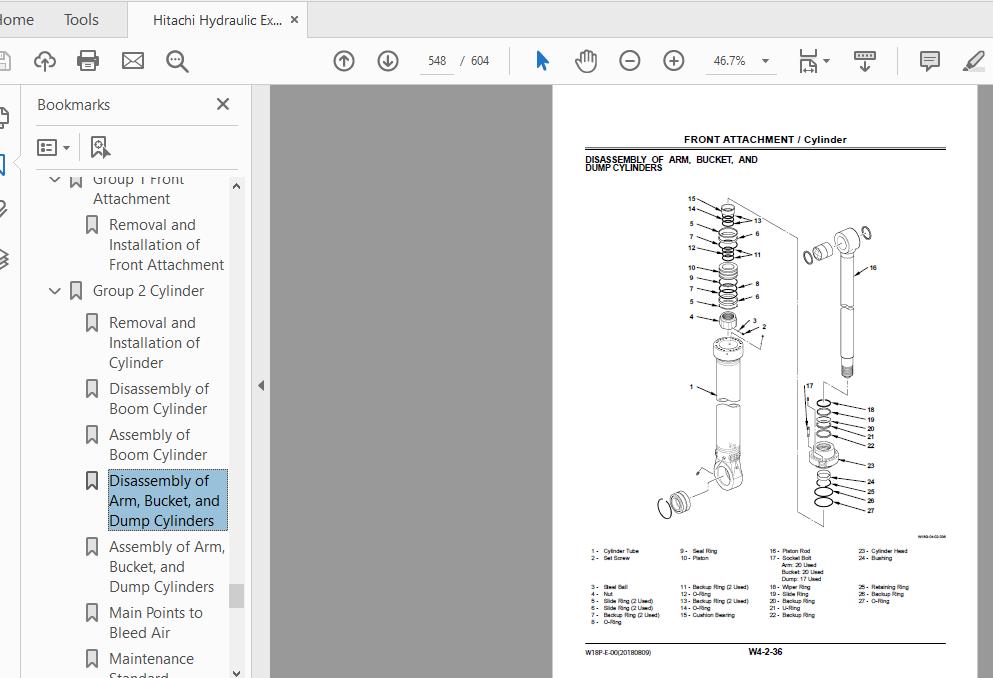Jump to Main Points to Bleed Air
This screenshot has width=993, height=678.
point(154,622)
